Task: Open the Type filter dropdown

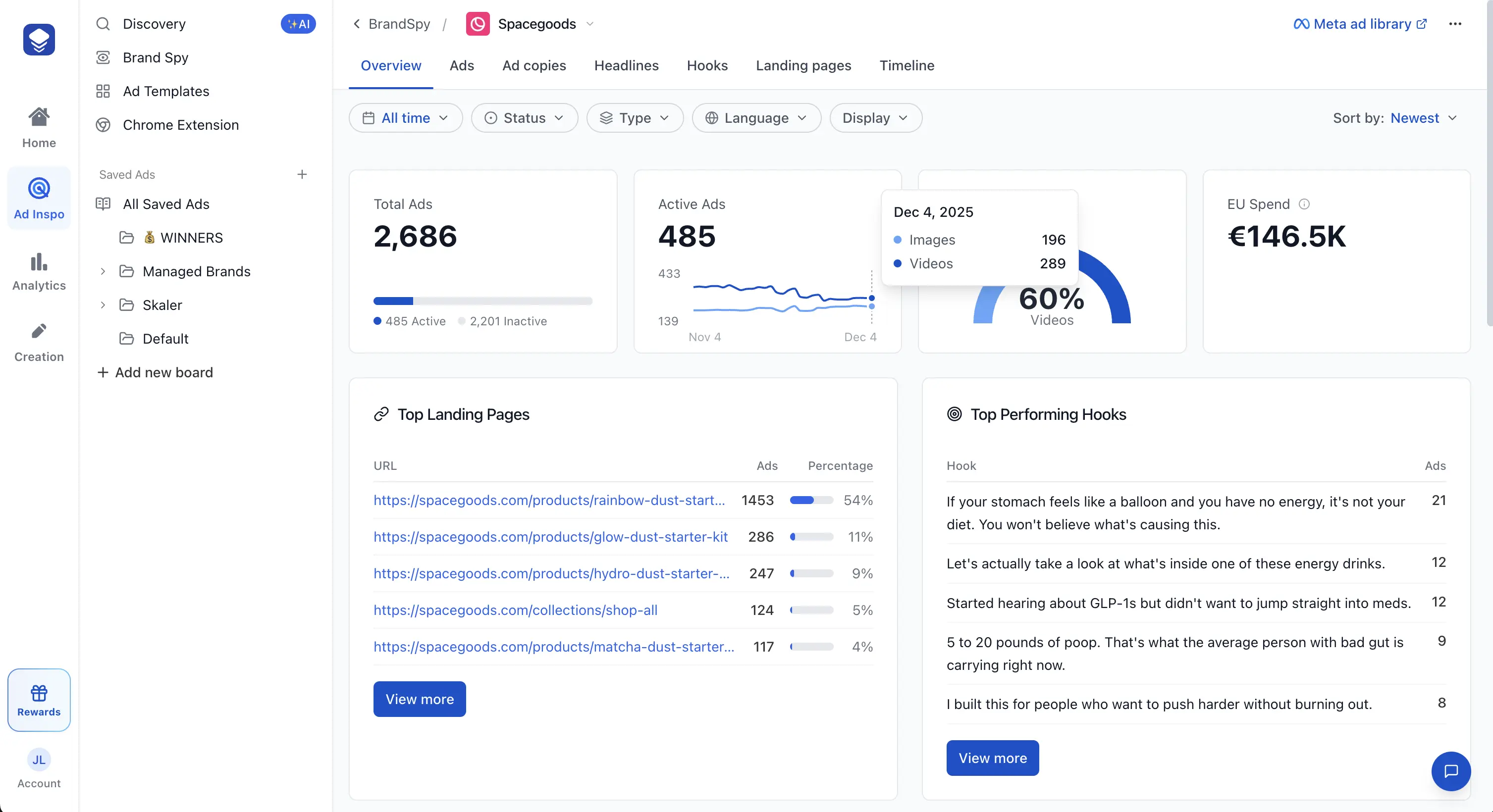Action: (x=635, y=117)
